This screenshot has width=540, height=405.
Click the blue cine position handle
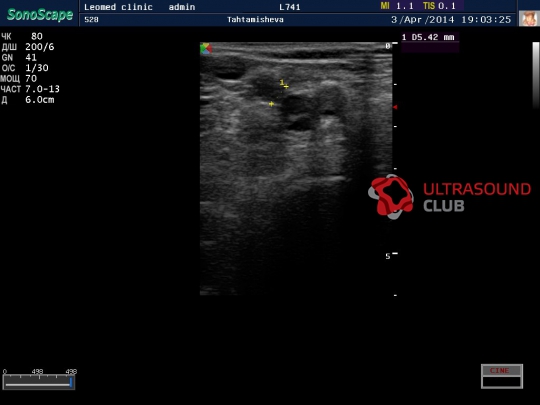[71, 382]
